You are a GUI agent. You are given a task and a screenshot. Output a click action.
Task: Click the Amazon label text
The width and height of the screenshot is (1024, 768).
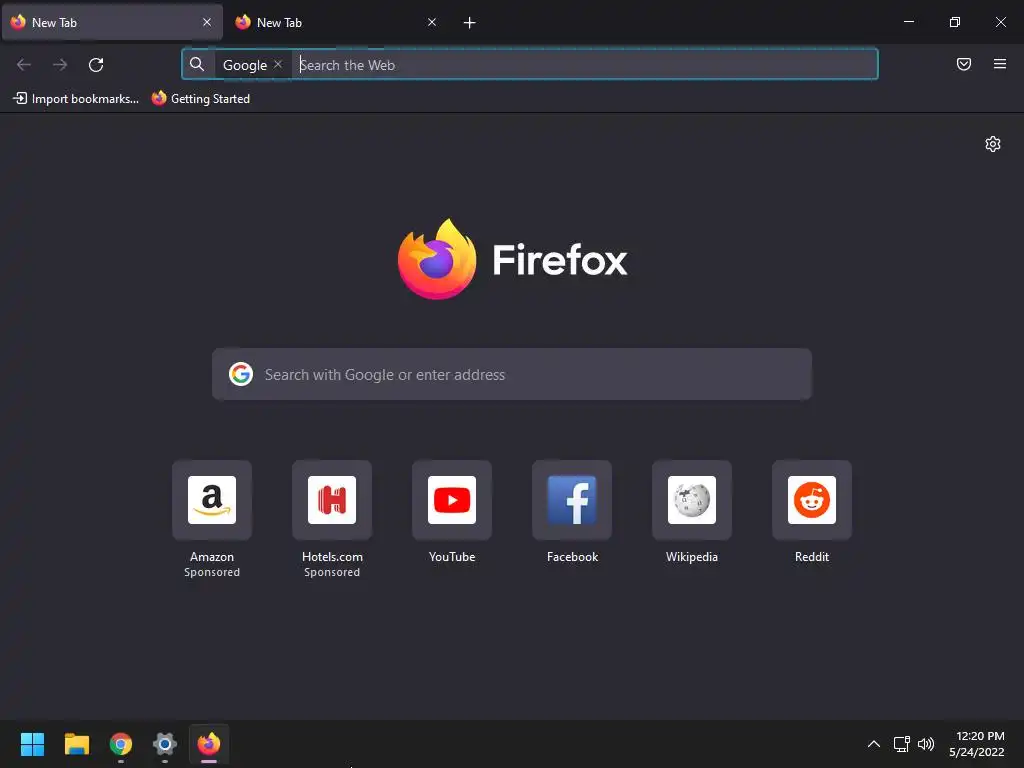[212, 557]
